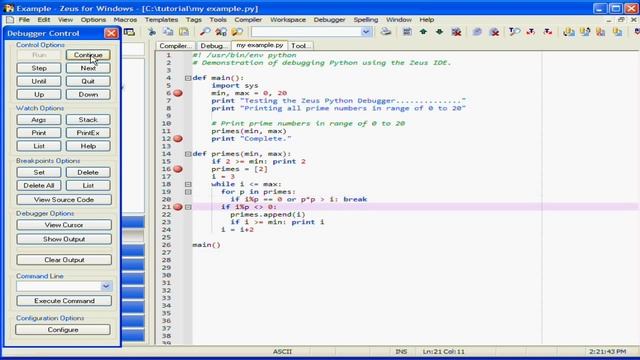Open the toolbar search combo box dropdown arrow
640x360 pixels.
(x=366, y=32)
